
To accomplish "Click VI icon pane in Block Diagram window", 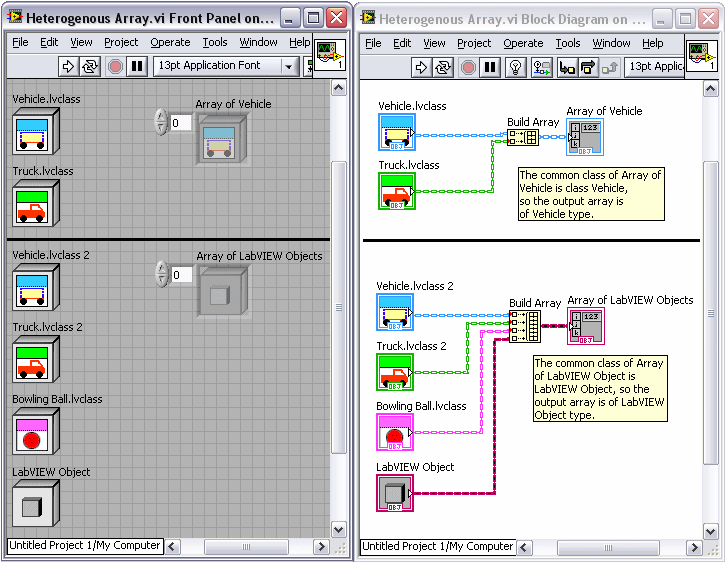I will tap(702, 56).
